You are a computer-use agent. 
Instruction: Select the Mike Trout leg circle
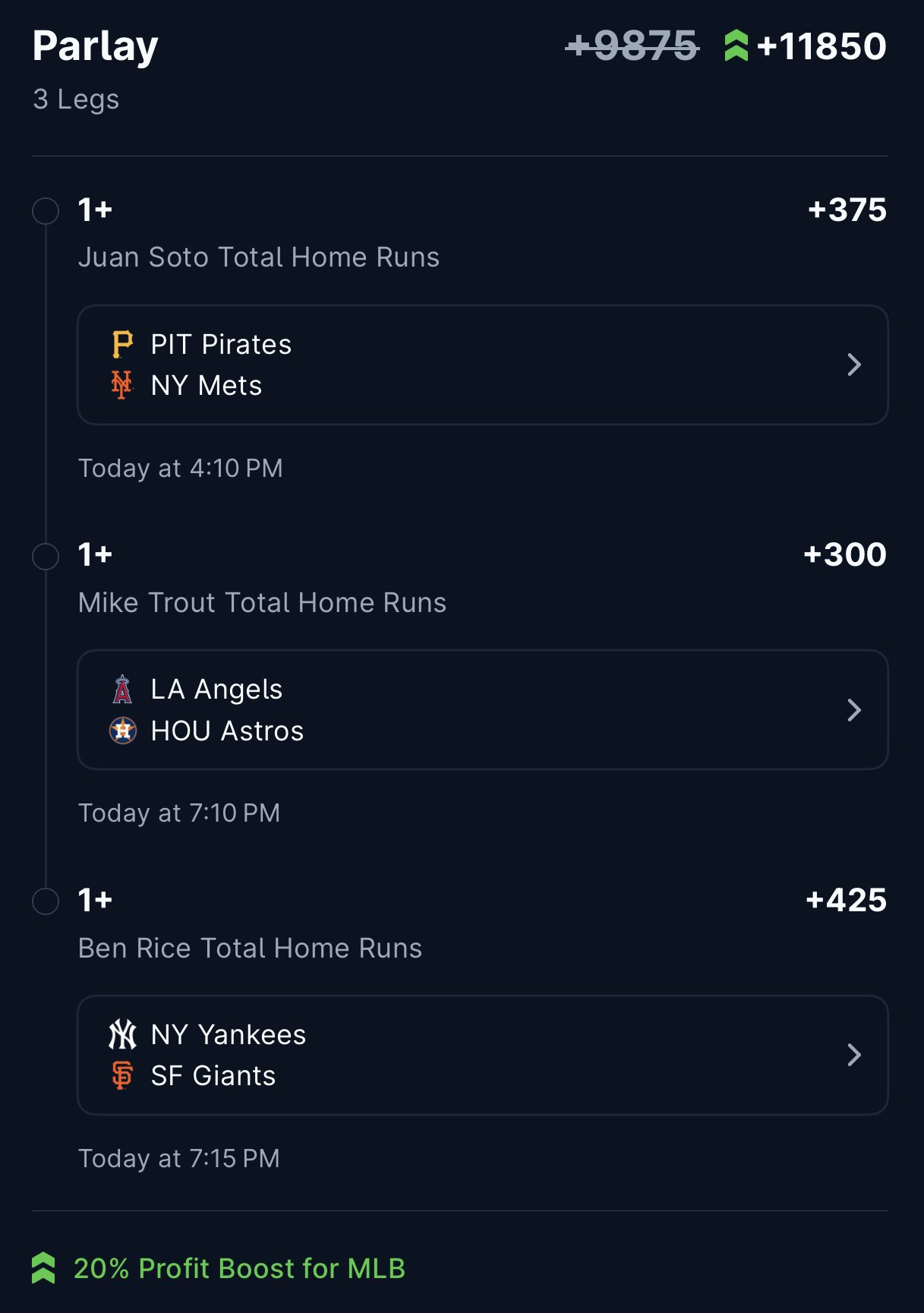click(46, 557)
